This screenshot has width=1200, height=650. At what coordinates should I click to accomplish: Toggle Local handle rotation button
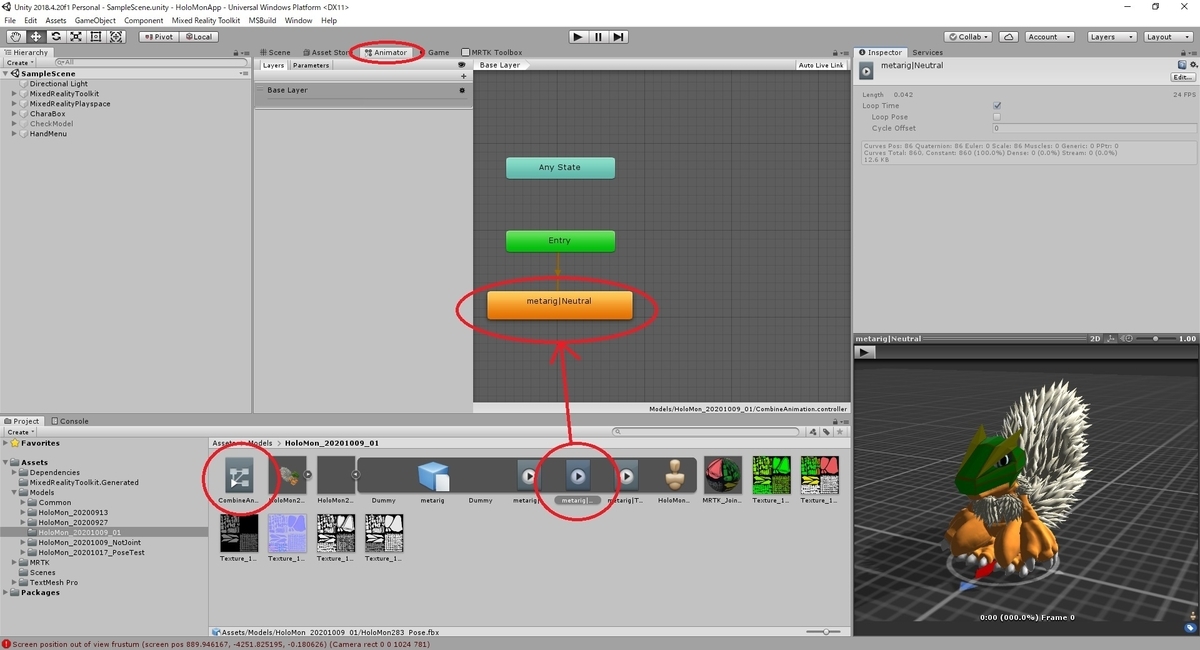[x=198, y=37]
